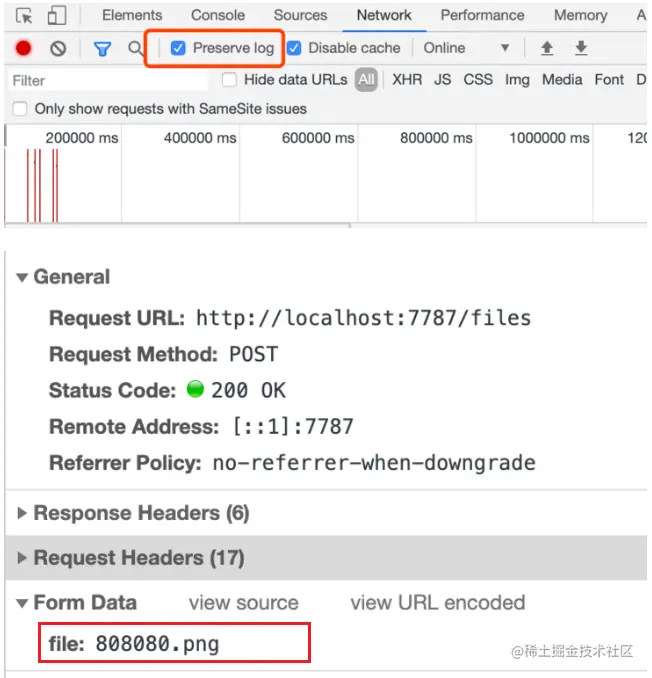Export HAR file with download arrow
Screen dimensions: 652x678
tap(581, 48)
